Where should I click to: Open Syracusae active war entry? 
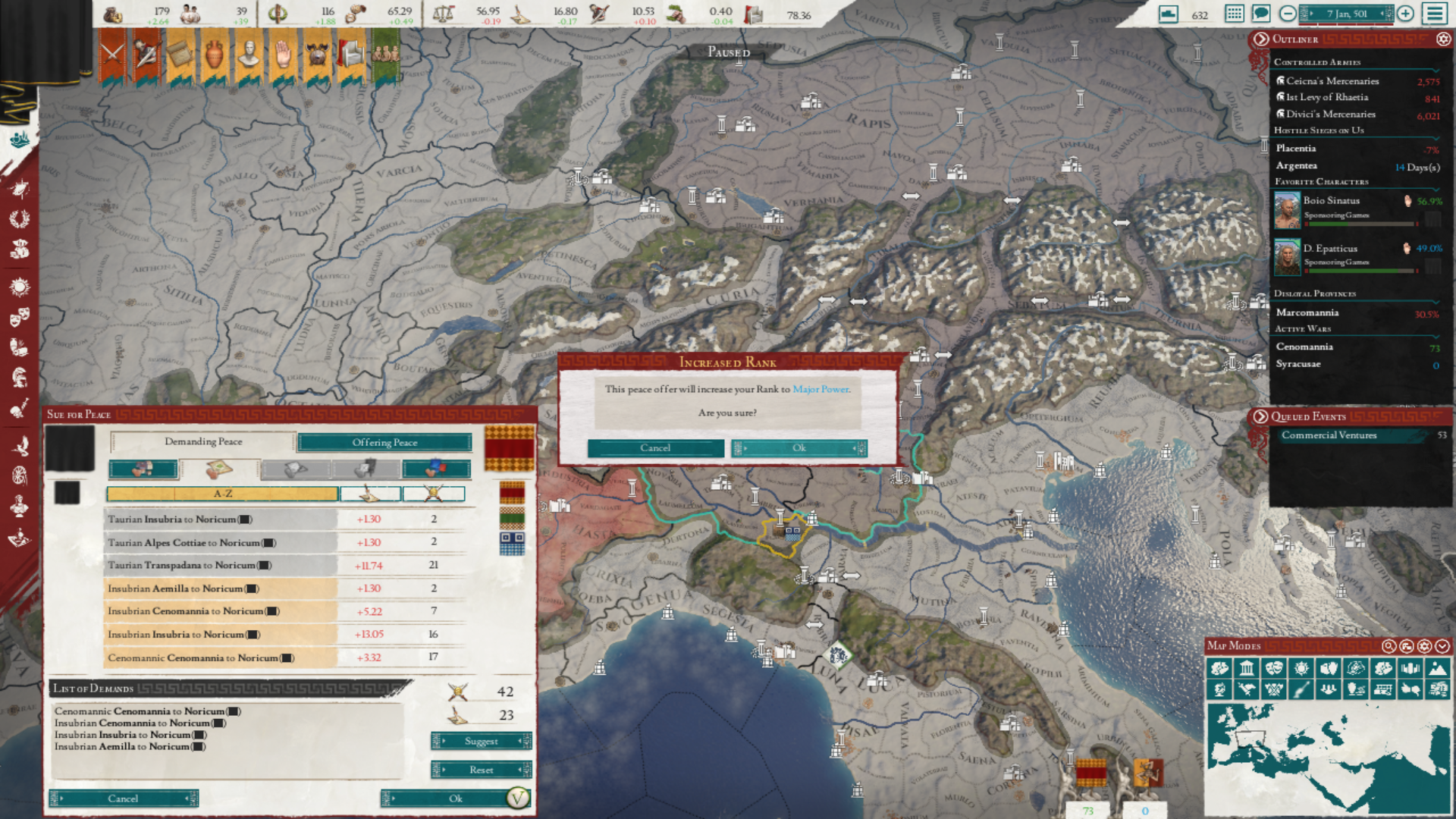pyautogui.click(x=1357, y=364)
